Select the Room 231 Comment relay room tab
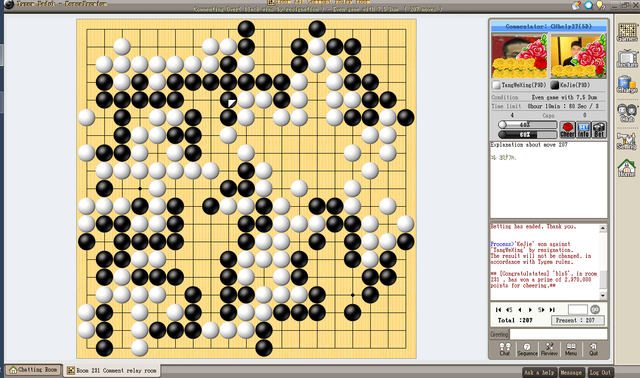 coord(112,371)
